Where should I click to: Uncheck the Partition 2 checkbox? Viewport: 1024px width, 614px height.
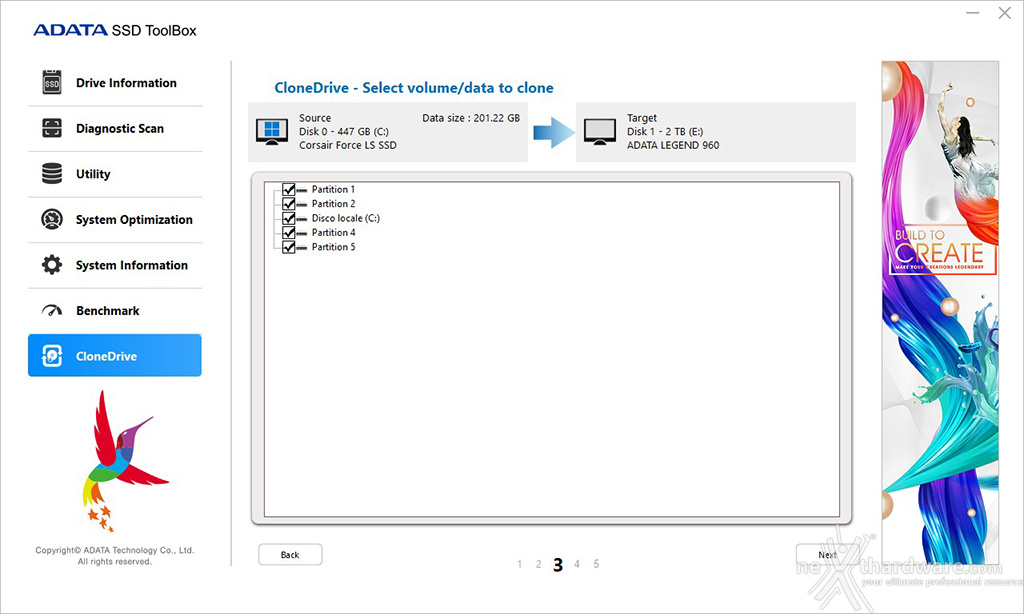[289, 204]
